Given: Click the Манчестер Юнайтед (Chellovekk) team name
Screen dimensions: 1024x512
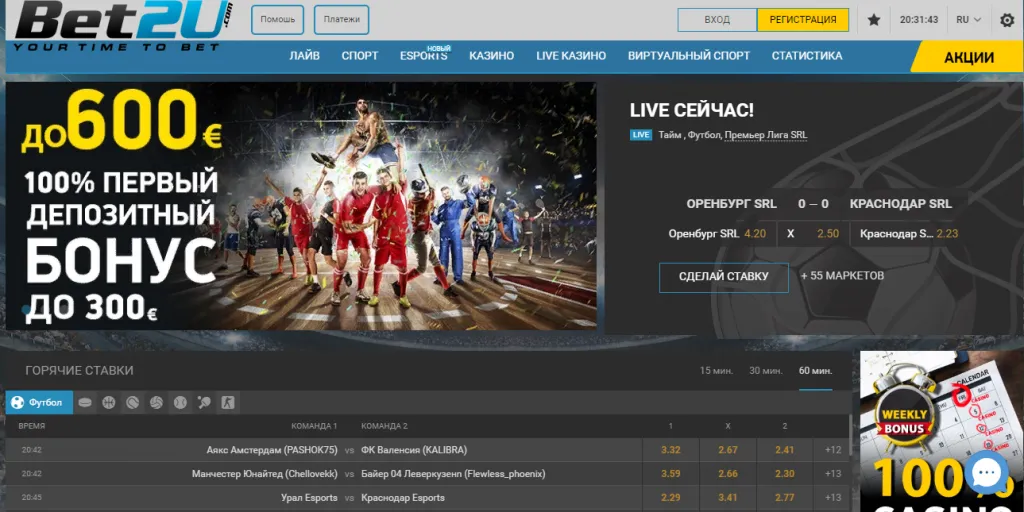Looking at the screenshot, I should pyautogui.click(x=264, y=473).
